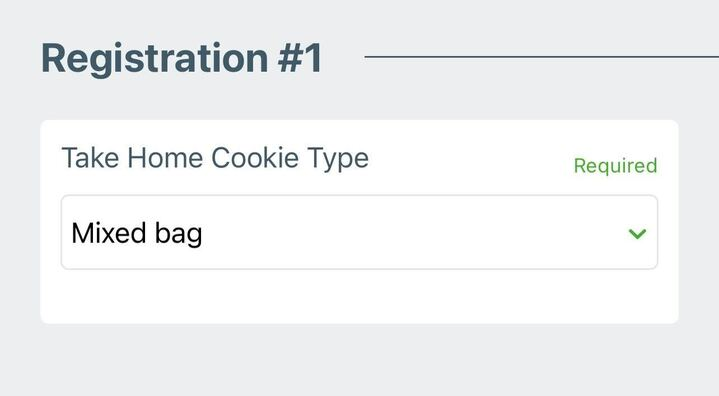Click the green chevron down arrow
Viewport: 719px width, 396px height.
[637, 234]
